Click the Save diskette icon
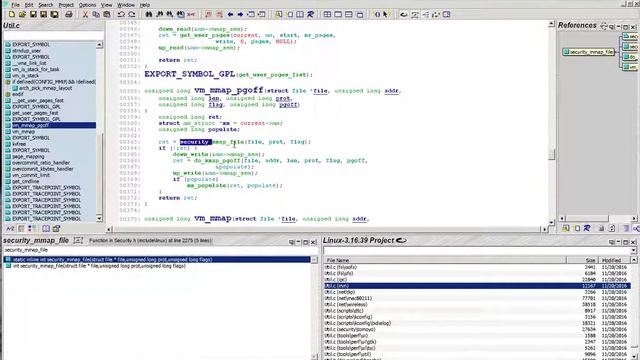640x360 pixels. click(x=33, y=14)
